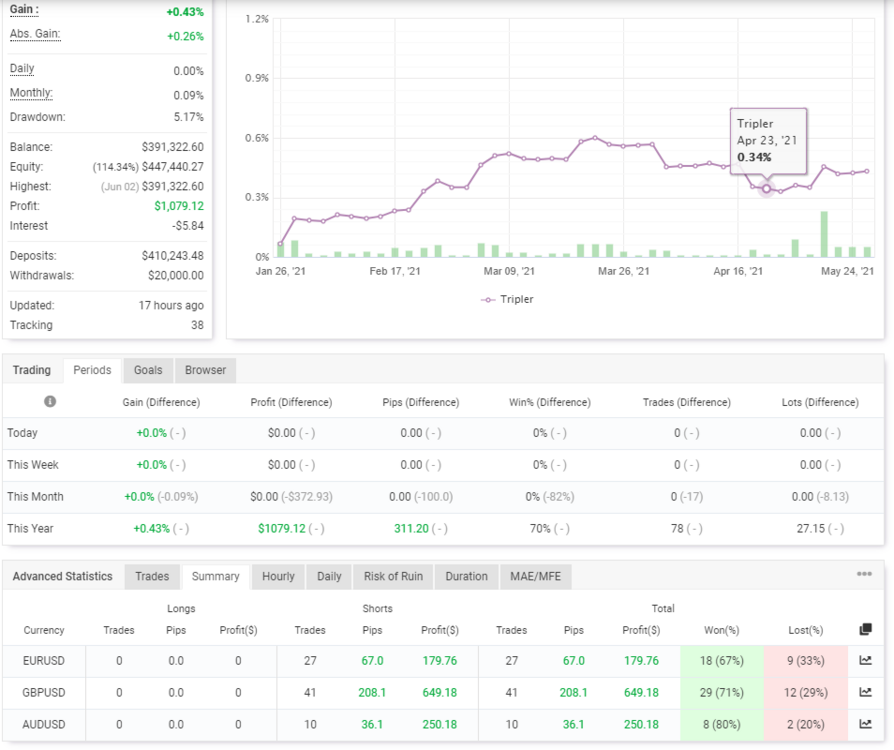The height and width of the screenshot is (750, 894).
Task: Open the Trades tab in Advanced Statistics
Action: (152, 577)
